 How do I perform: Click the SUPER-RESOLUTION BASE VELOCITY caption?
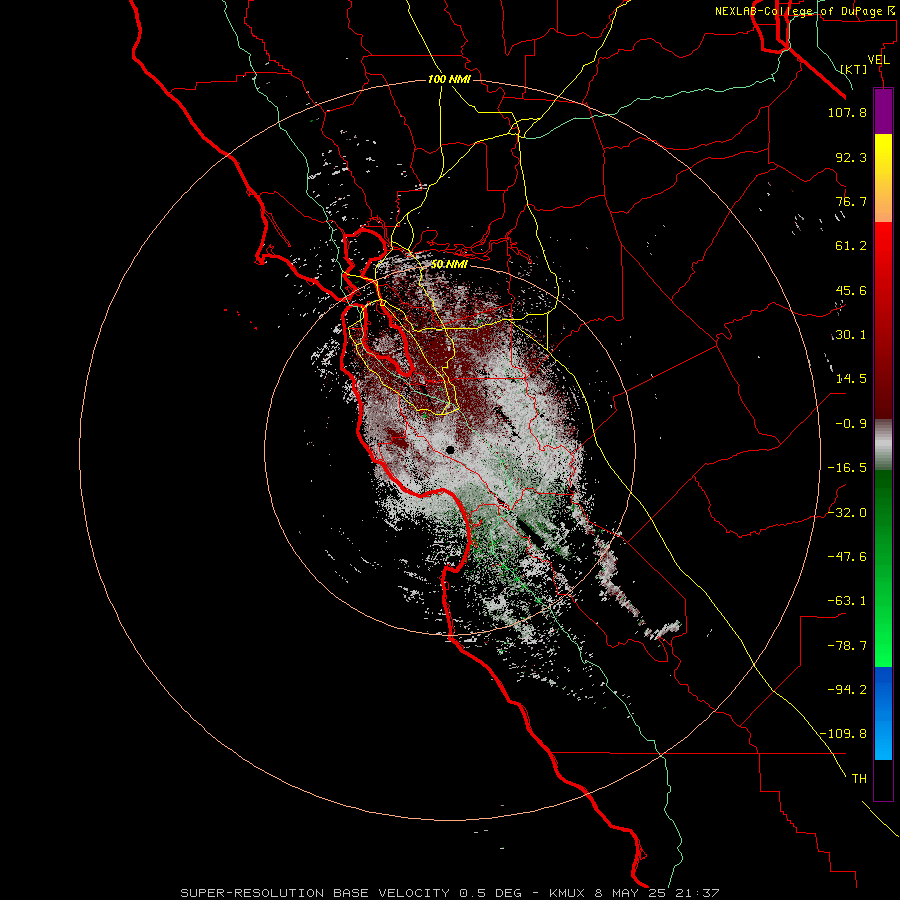(x=316, y=893)
